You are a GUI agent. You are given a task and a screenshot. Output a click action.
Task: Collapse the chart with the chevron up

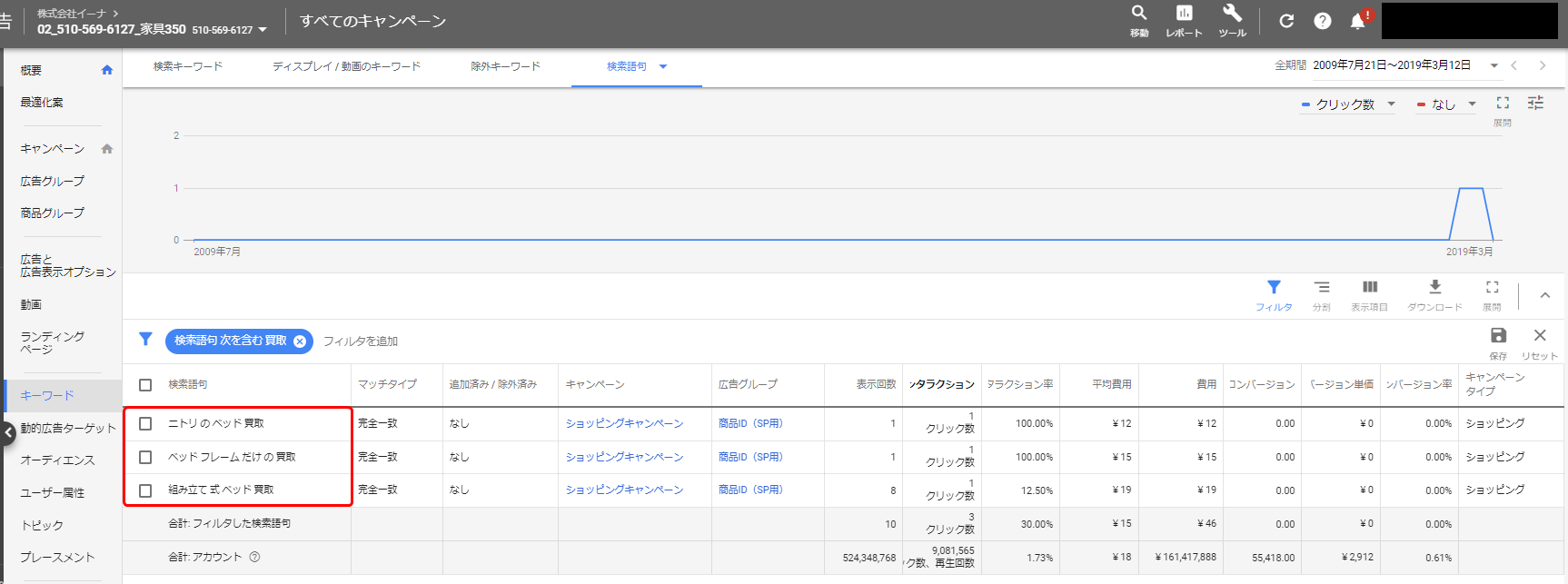click(x=1545, y=295)
